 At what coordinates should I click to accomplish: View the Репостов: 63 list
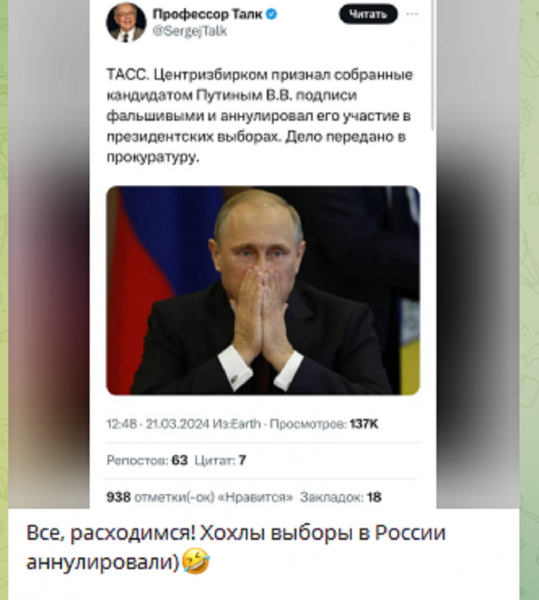(x=147, y=460)
